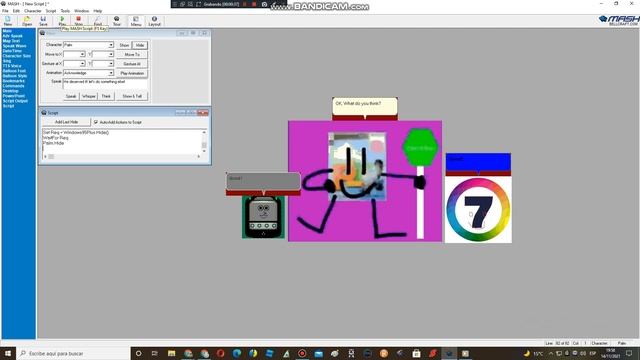Viewport: 640px width, 360px height.
Task: Select Adv Speak in the sidebar
Action: coord(13,36)
